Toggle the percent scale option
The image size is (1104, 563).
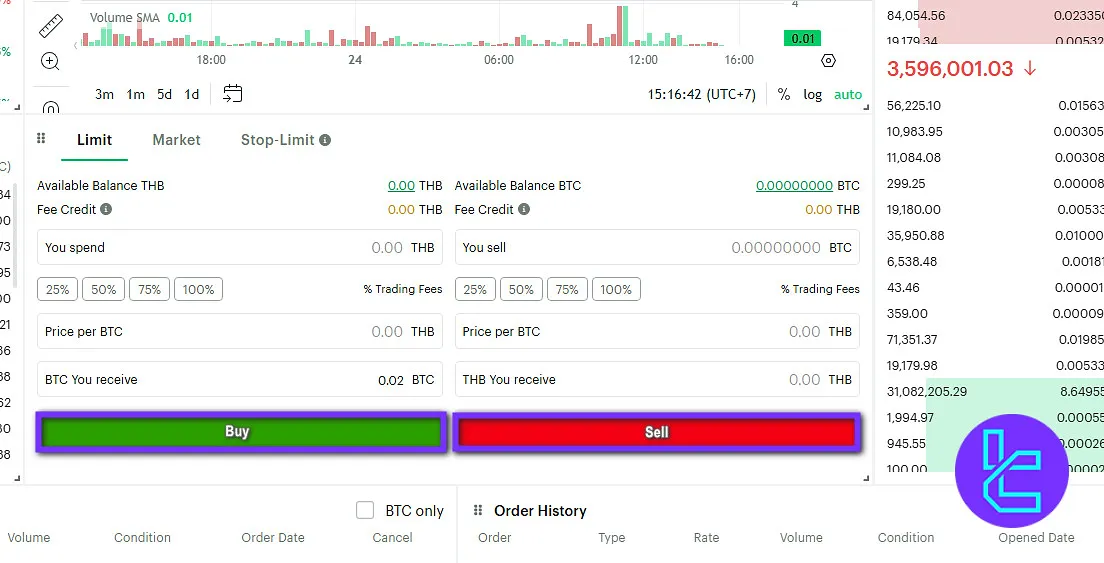click(x=784, y=95)
